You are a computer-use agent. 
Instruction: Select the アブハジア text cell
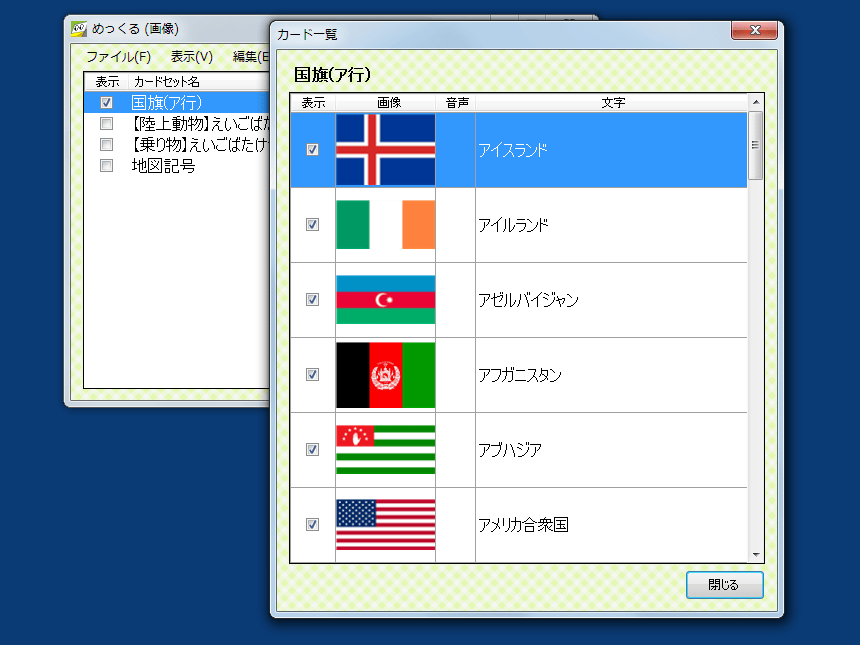click(612, 450)
